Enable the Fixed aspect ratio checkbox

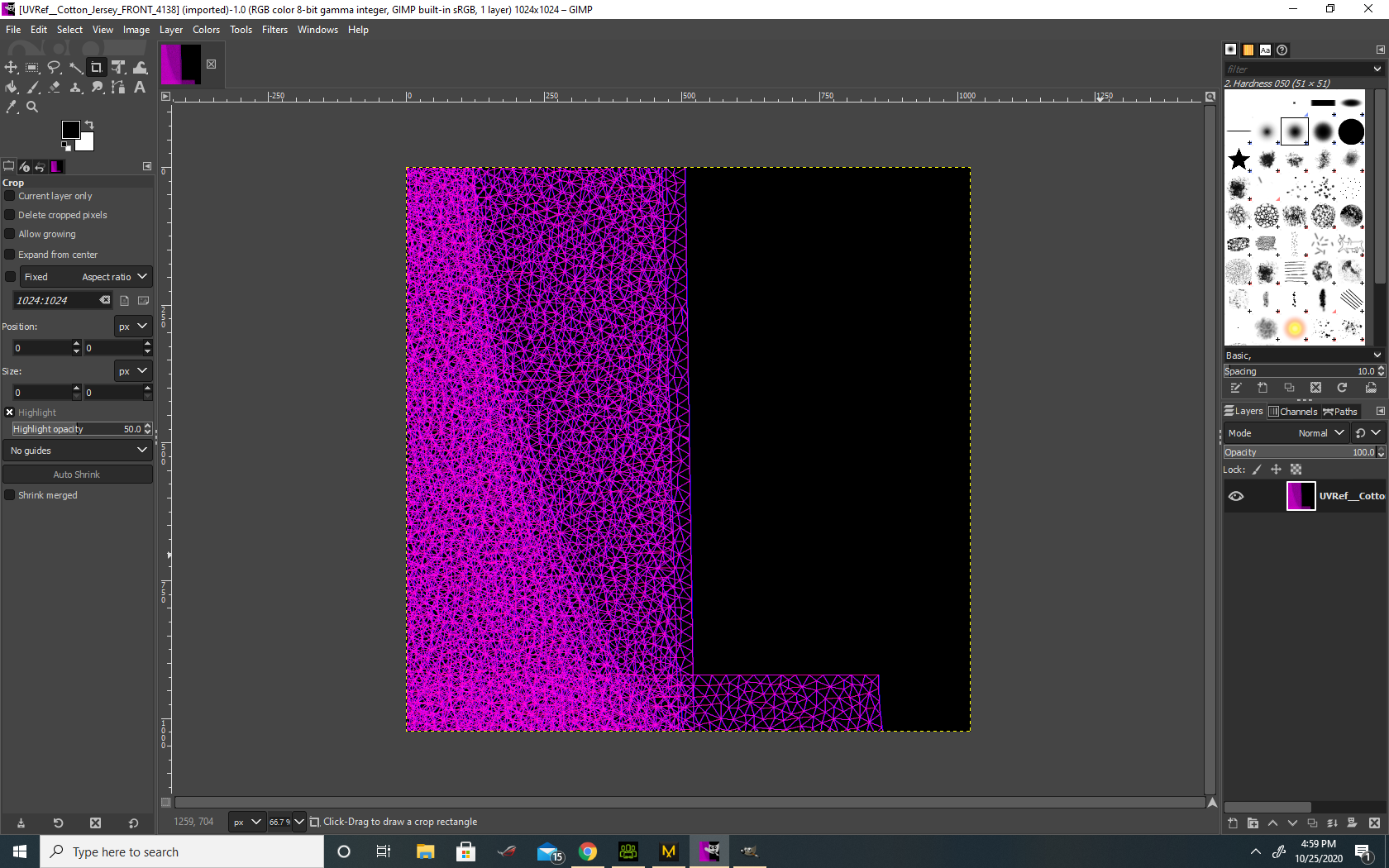pos(10,277)
